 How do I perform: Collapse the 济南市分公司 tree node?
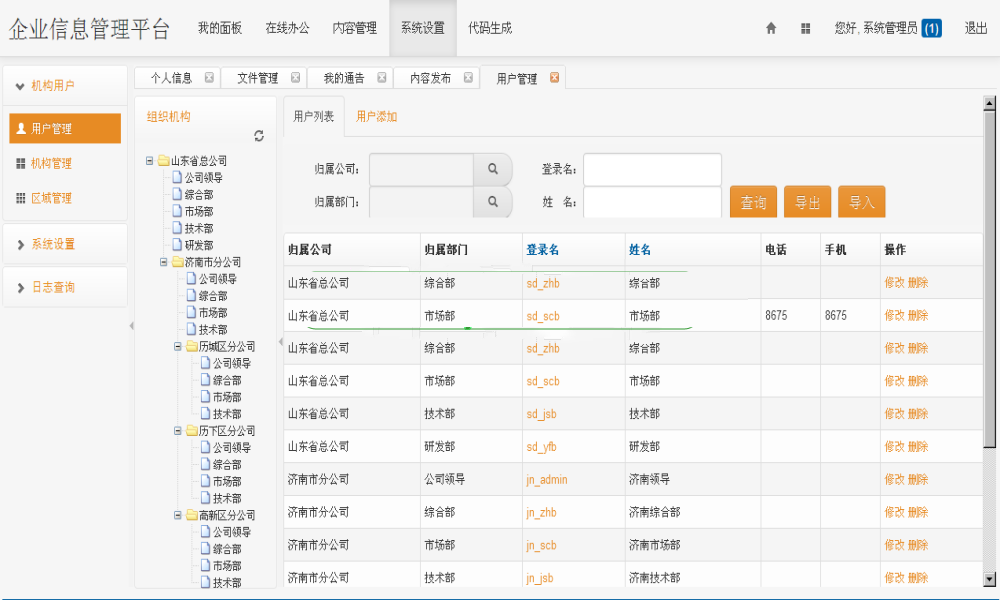(x=163, y=262)
